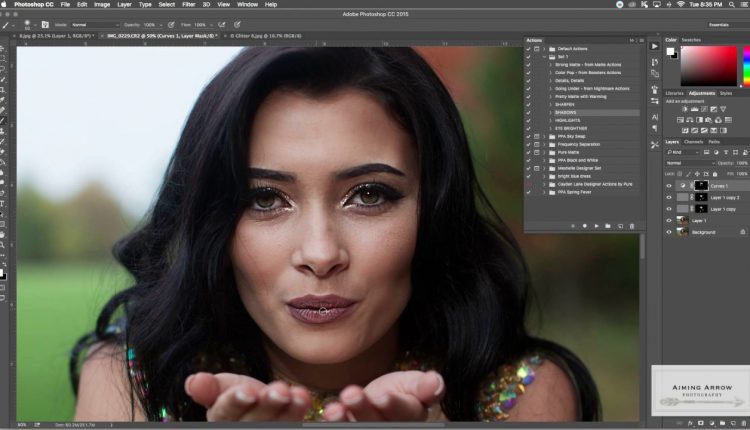Open the brush Mode dropdown

[x=95, y=24]
